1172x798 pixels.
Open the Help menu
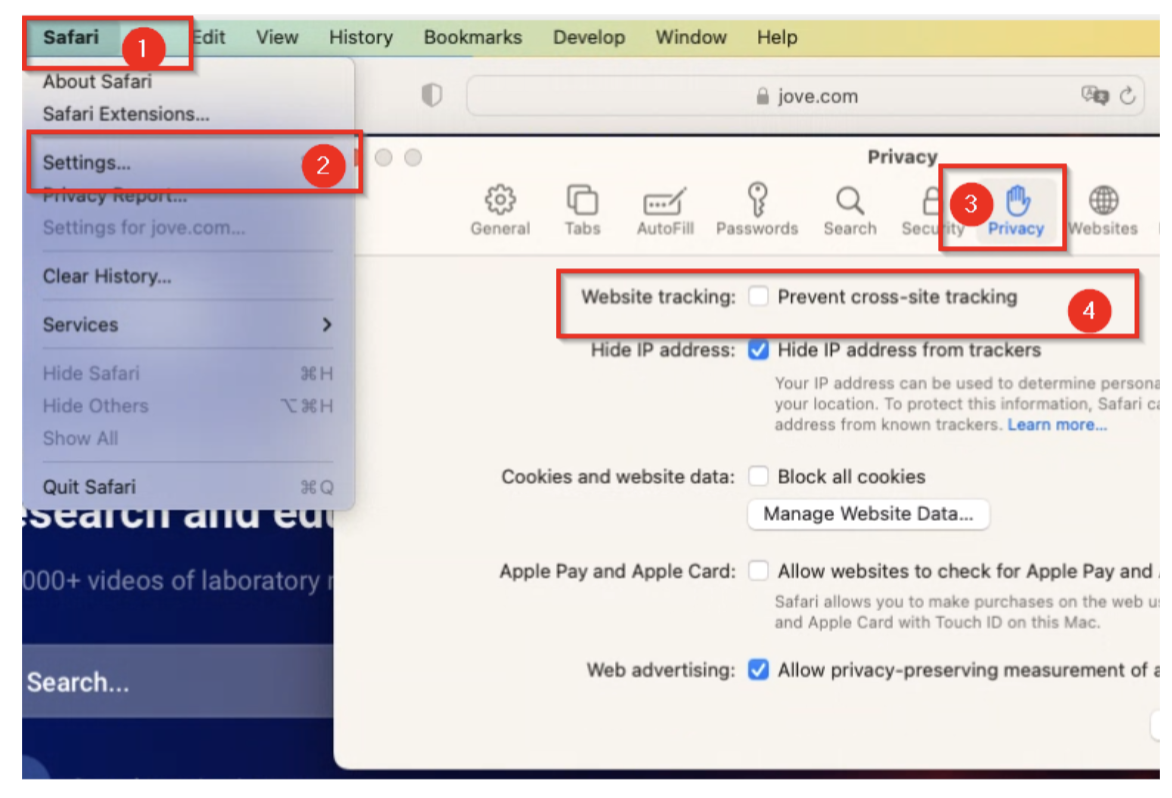tap(777, 37)
